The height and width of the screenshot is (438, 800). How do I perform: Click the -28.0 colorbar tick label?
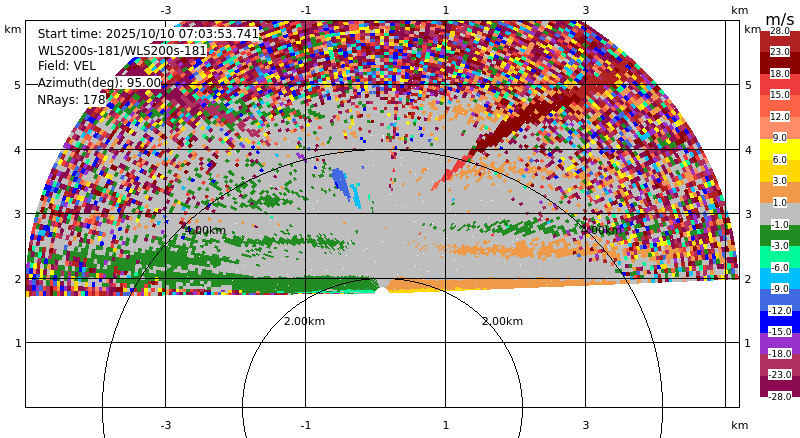click(780, 396)
